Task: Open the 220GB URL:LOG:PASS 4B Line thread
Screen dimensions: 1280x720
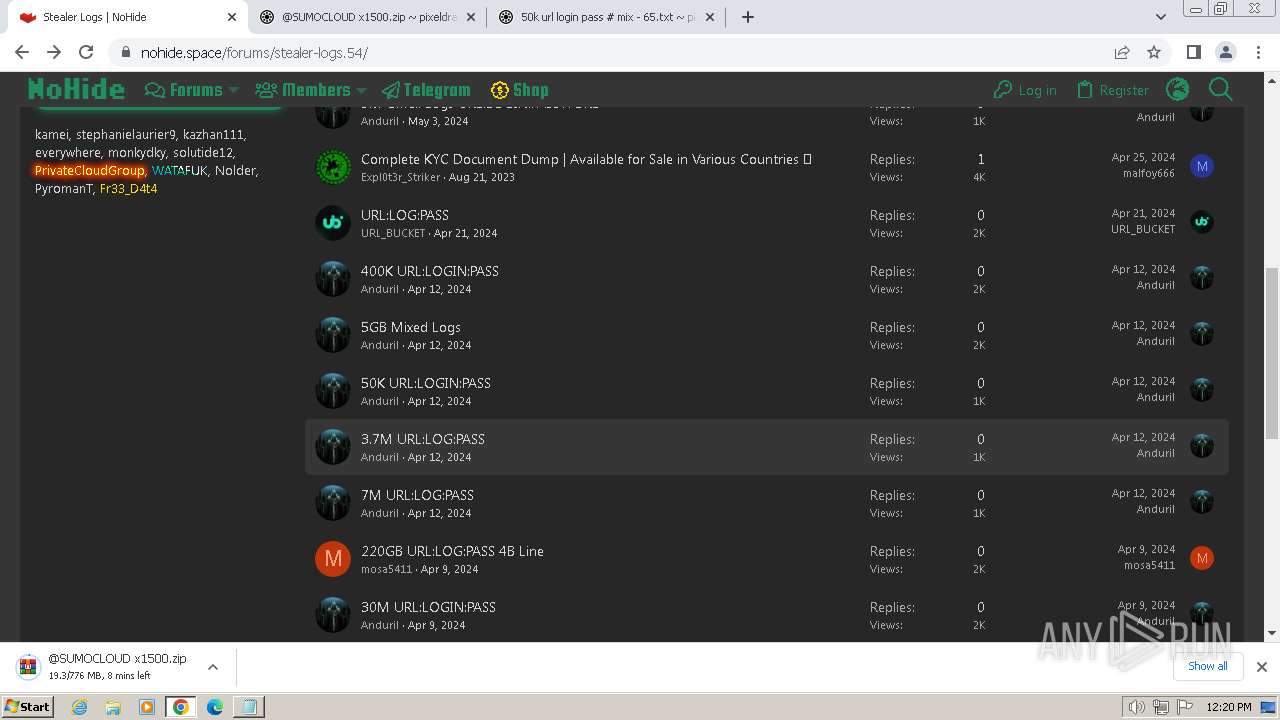Action: [x=453, y=551]
